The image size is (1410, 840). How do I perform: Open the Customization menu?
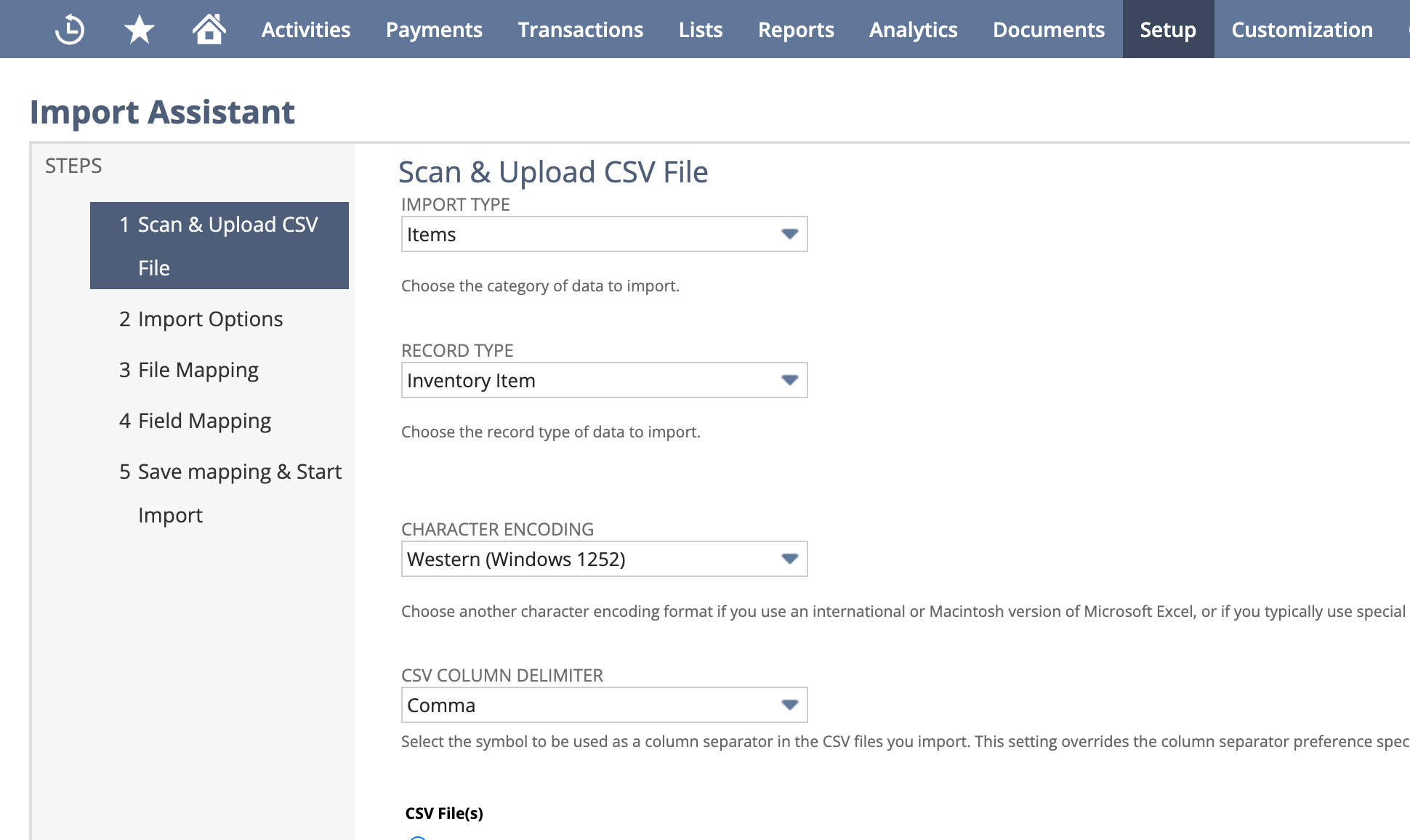[x=1302, y=30]
